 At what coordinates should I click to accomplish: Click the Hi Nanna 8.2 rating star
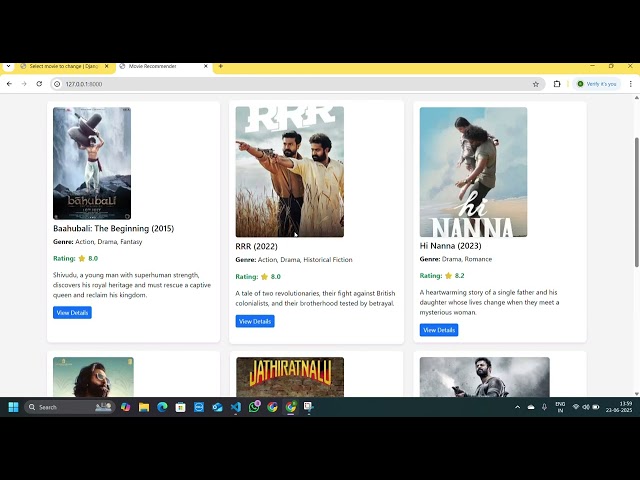[448, 276]
